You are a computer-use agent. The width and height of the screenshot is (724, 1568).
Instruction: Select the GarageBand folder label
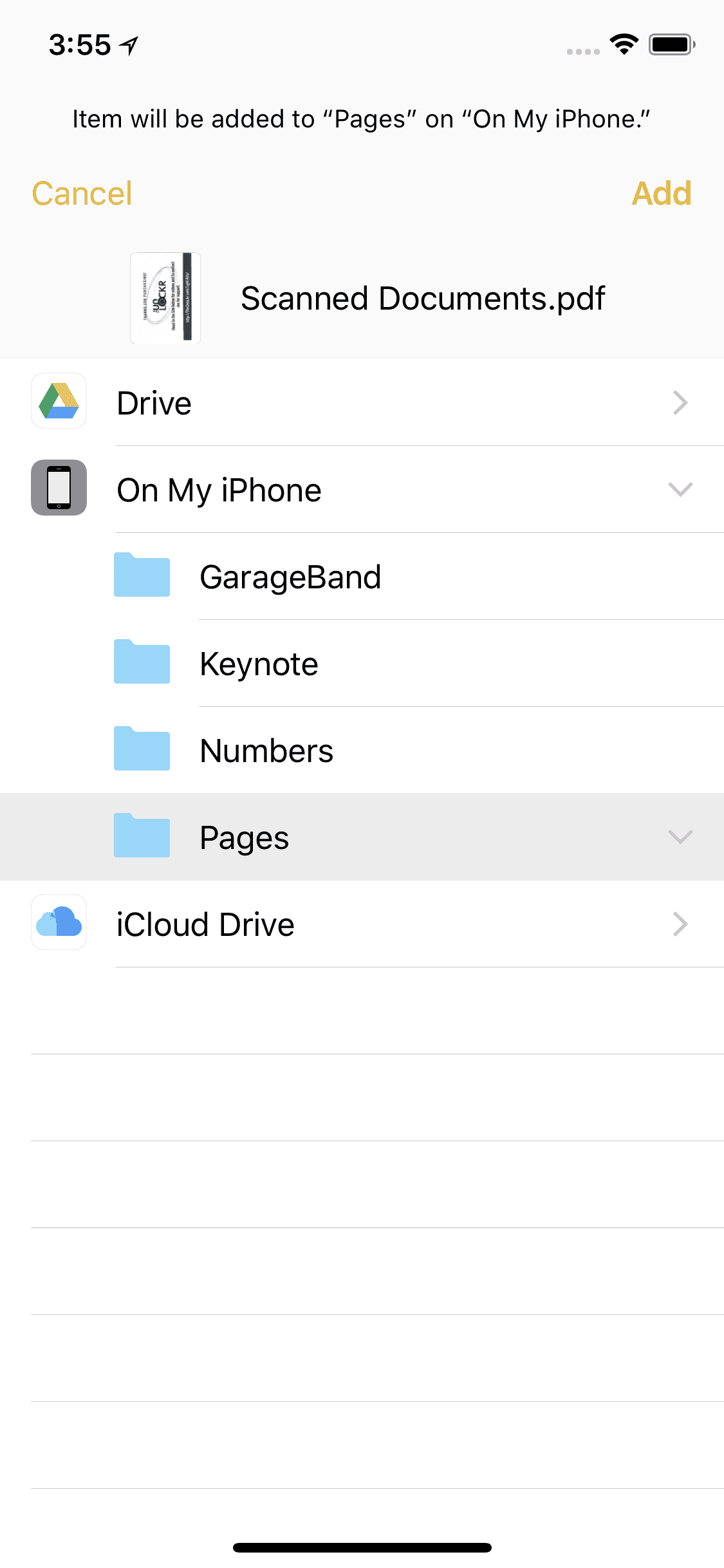click(x=290, y=577)
